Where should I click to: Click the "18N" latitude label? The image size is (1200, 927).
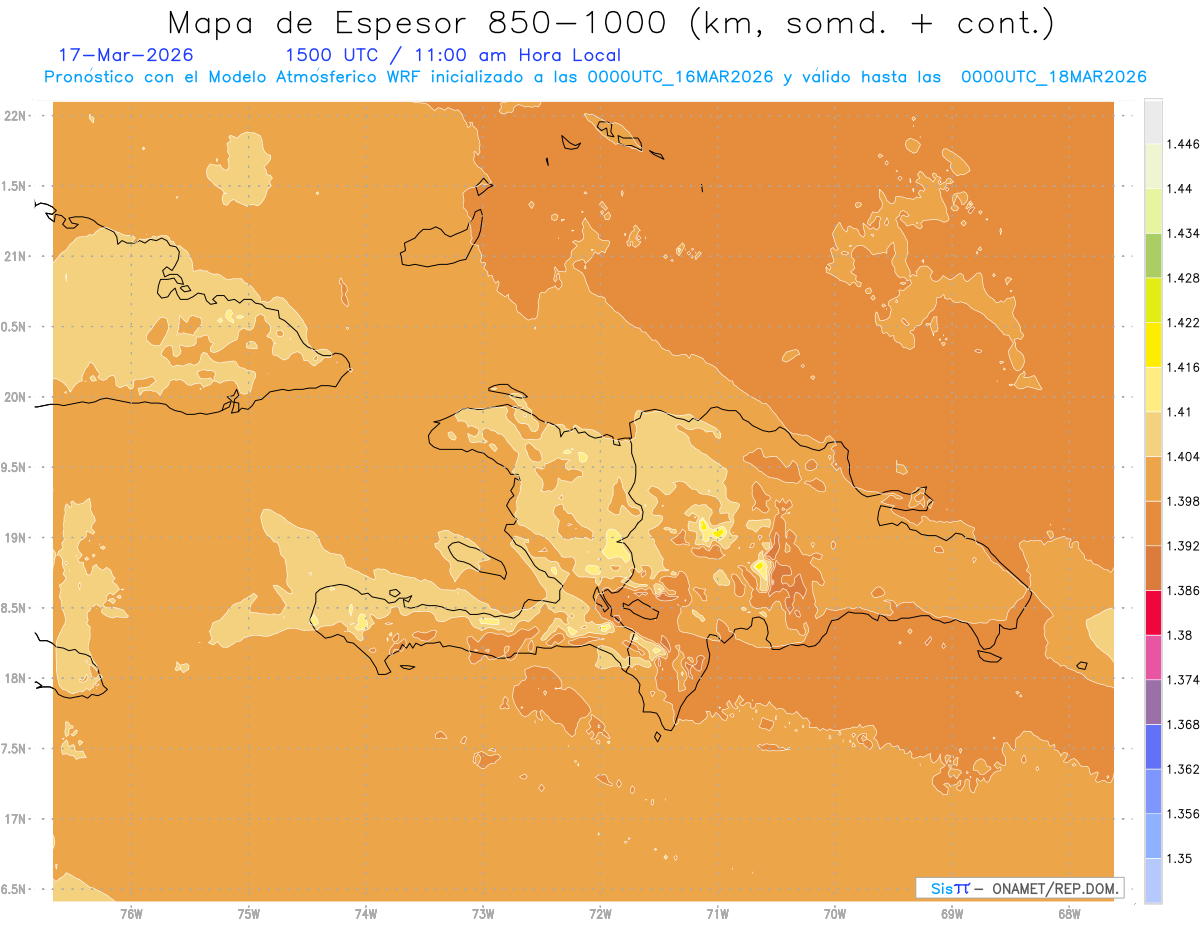pos(15,678)
